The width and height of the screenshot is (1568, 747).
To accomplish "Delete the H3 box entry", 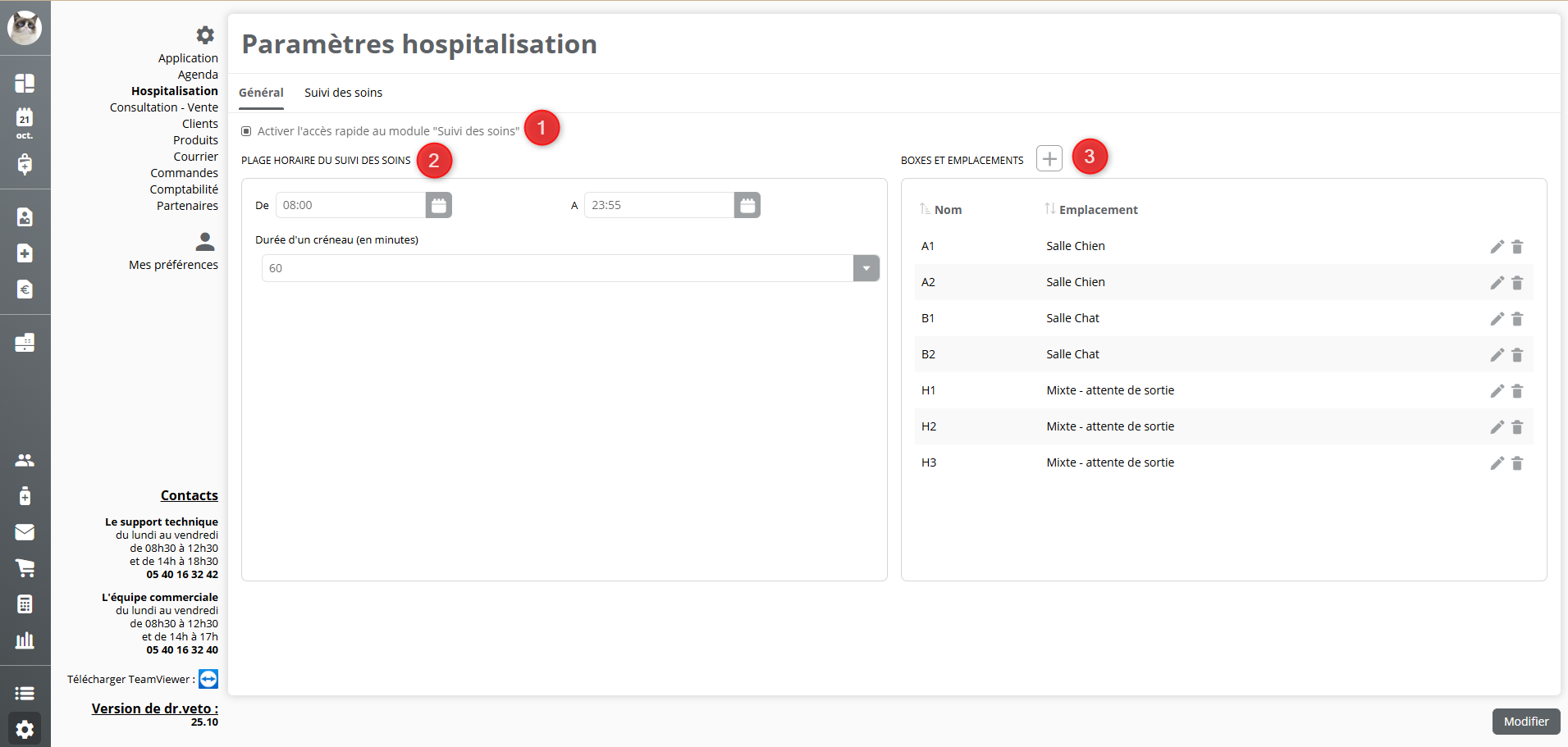I will coord(1517,463).
